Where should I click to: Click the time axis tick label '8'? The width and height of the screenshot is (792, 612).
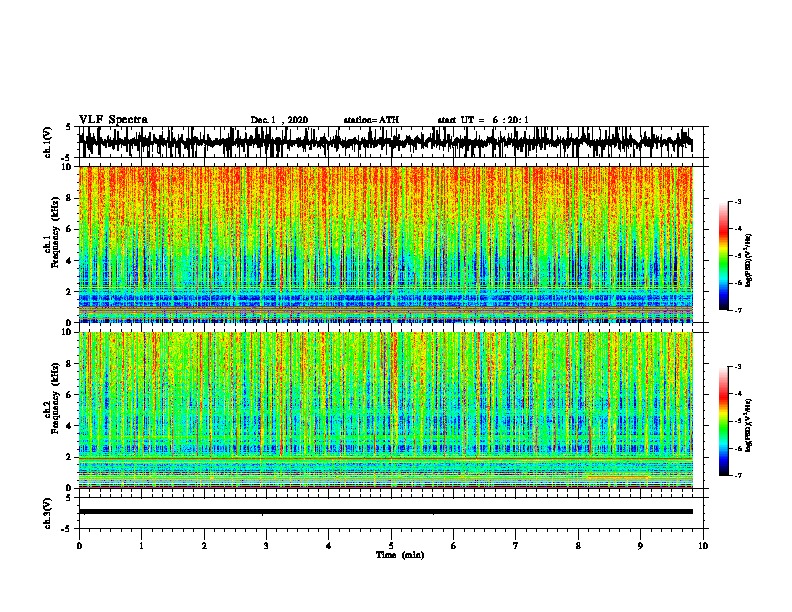(x=578, y=546)
